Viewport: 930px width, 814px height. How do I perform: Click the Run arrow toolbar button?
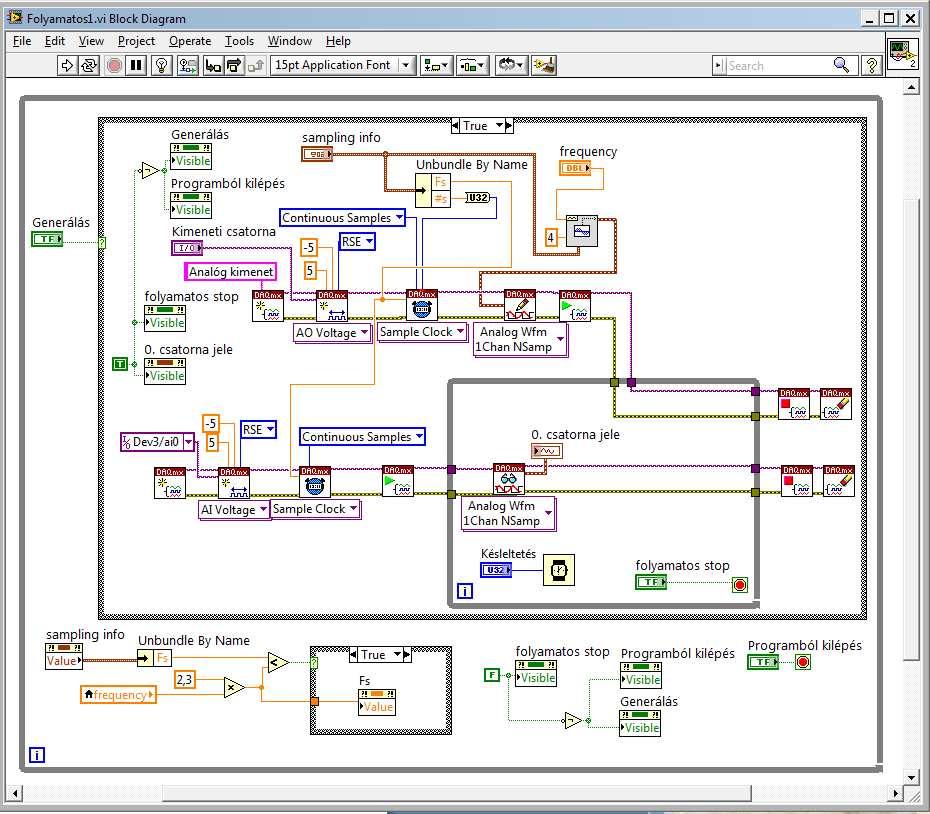[67, 65]
